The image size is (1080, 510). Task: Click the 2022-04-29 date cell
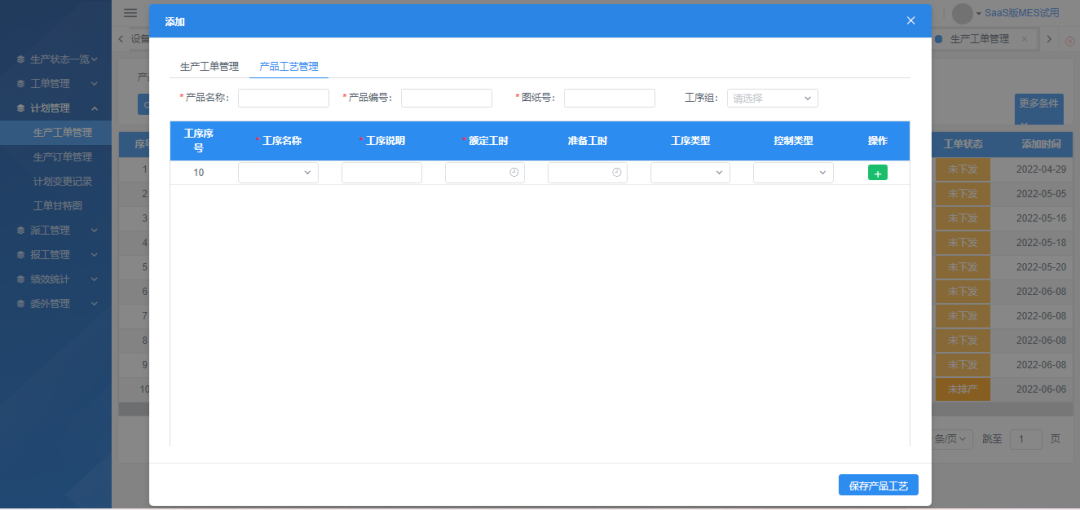point(1041,169)
